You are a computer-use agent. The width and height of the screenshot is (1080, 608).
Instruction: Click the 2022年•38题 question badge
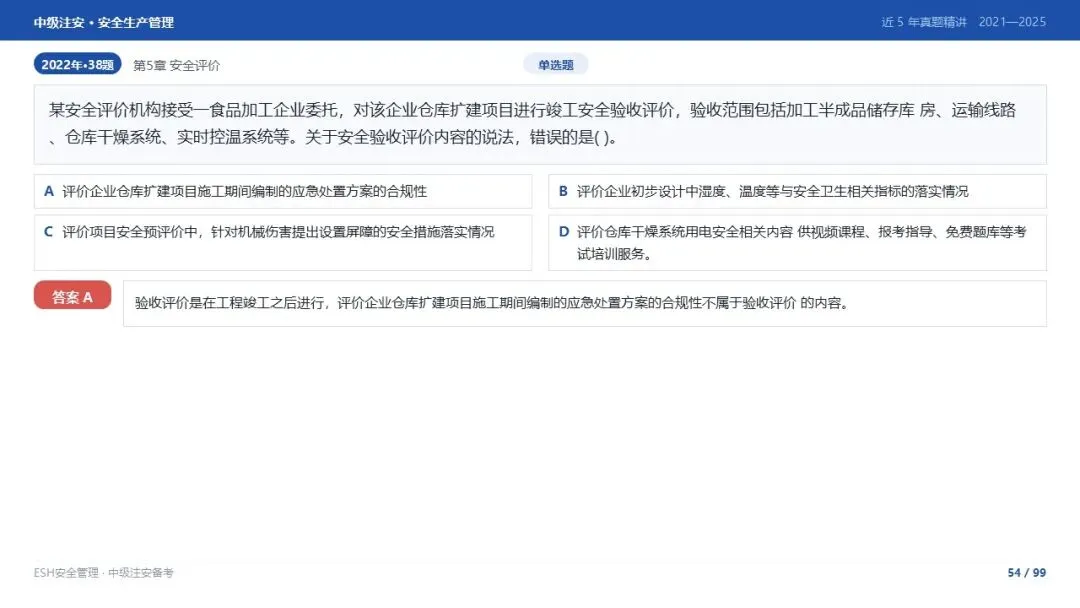pos(77,64)
